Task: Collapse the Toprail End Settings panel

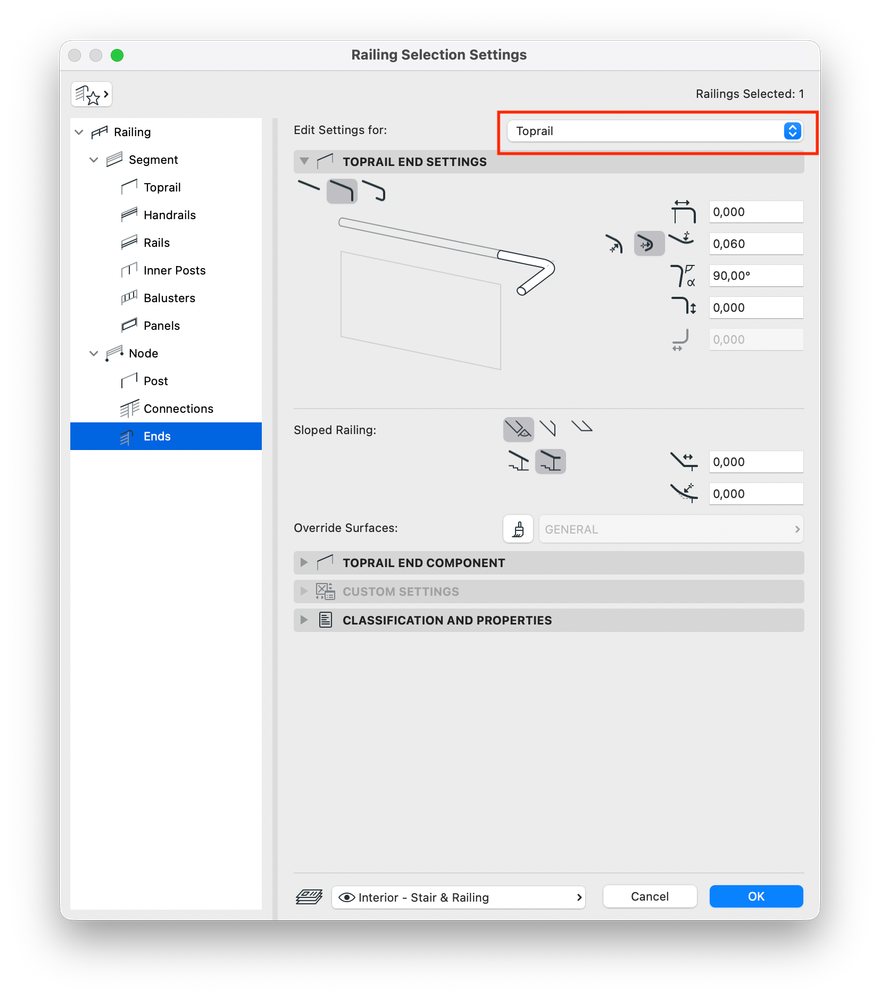Action: (304, 161)
